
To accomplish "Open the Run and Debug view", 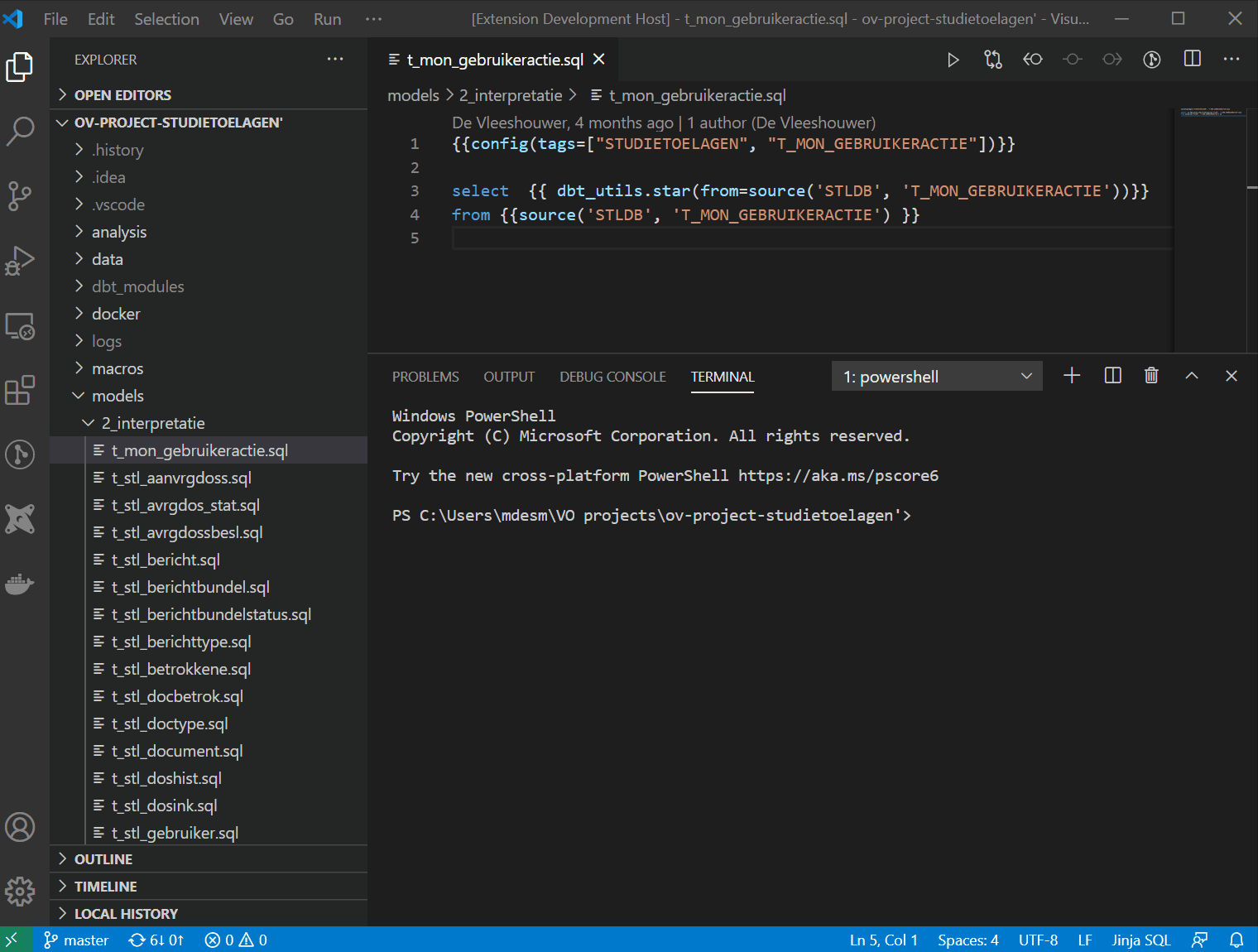I will (21, 260).
